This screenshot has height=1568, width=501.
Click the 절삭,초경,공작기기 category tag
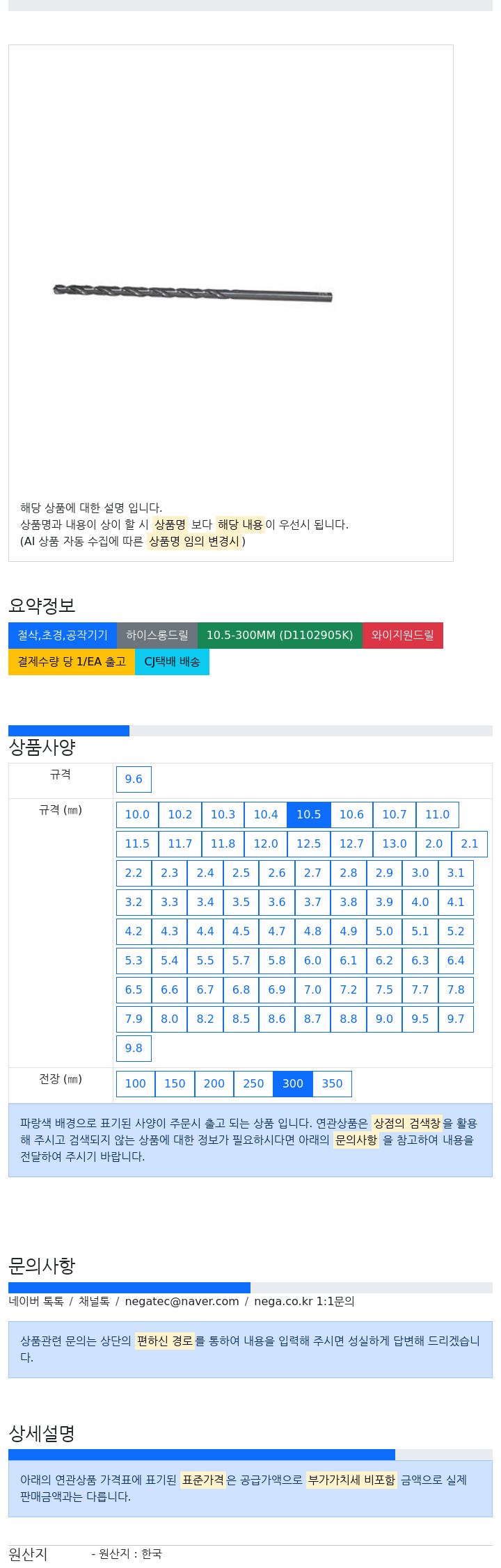[63, 636]
